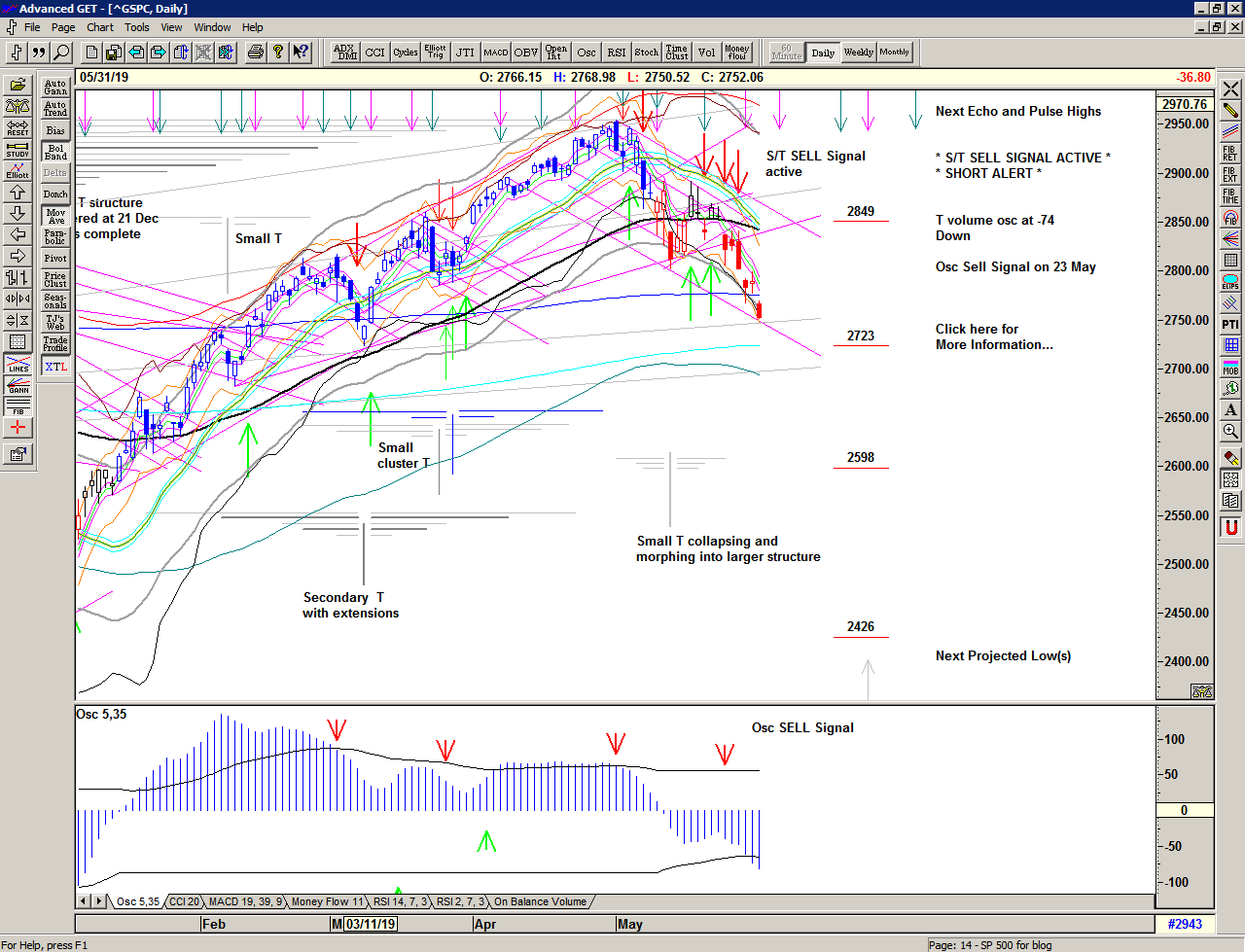Click the 'Click here for More Information' text

993,336
